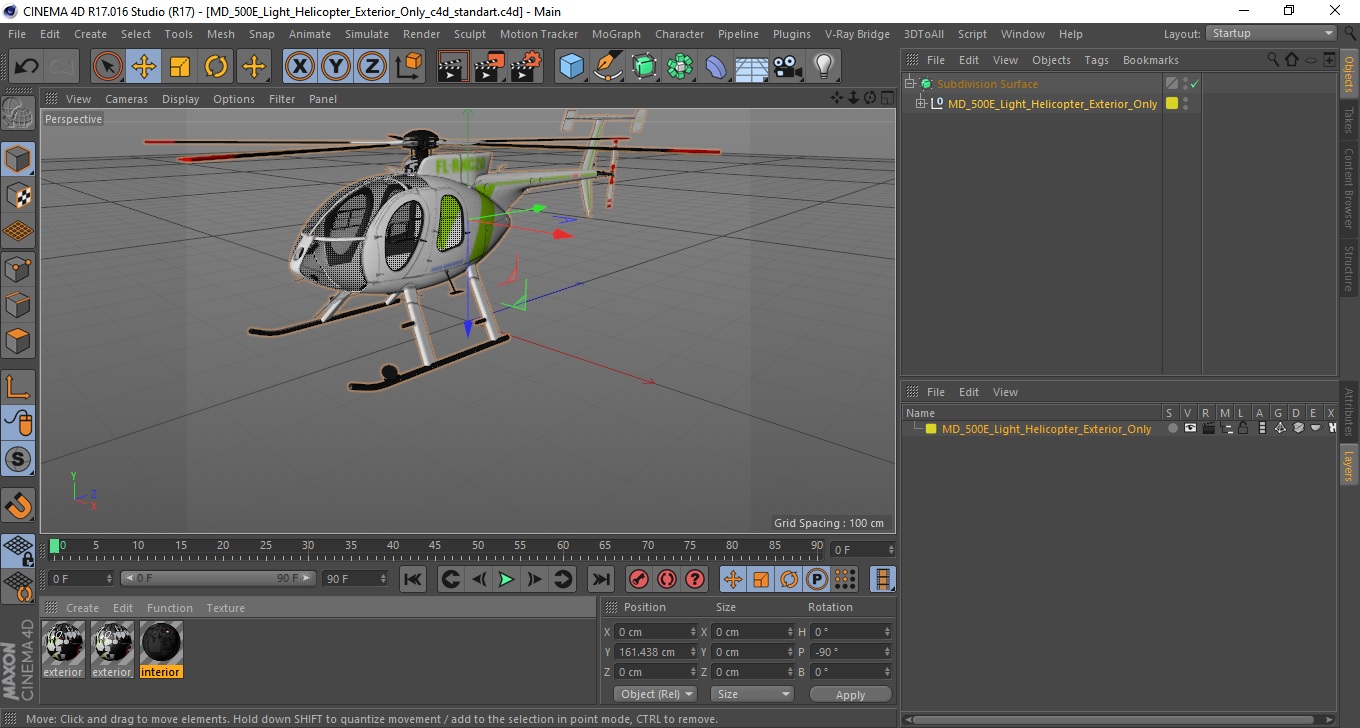The width and height of the screenshot is (1360, 728).
Task: Click frame 45 on the timeline ruler
Action: [435, 547]
